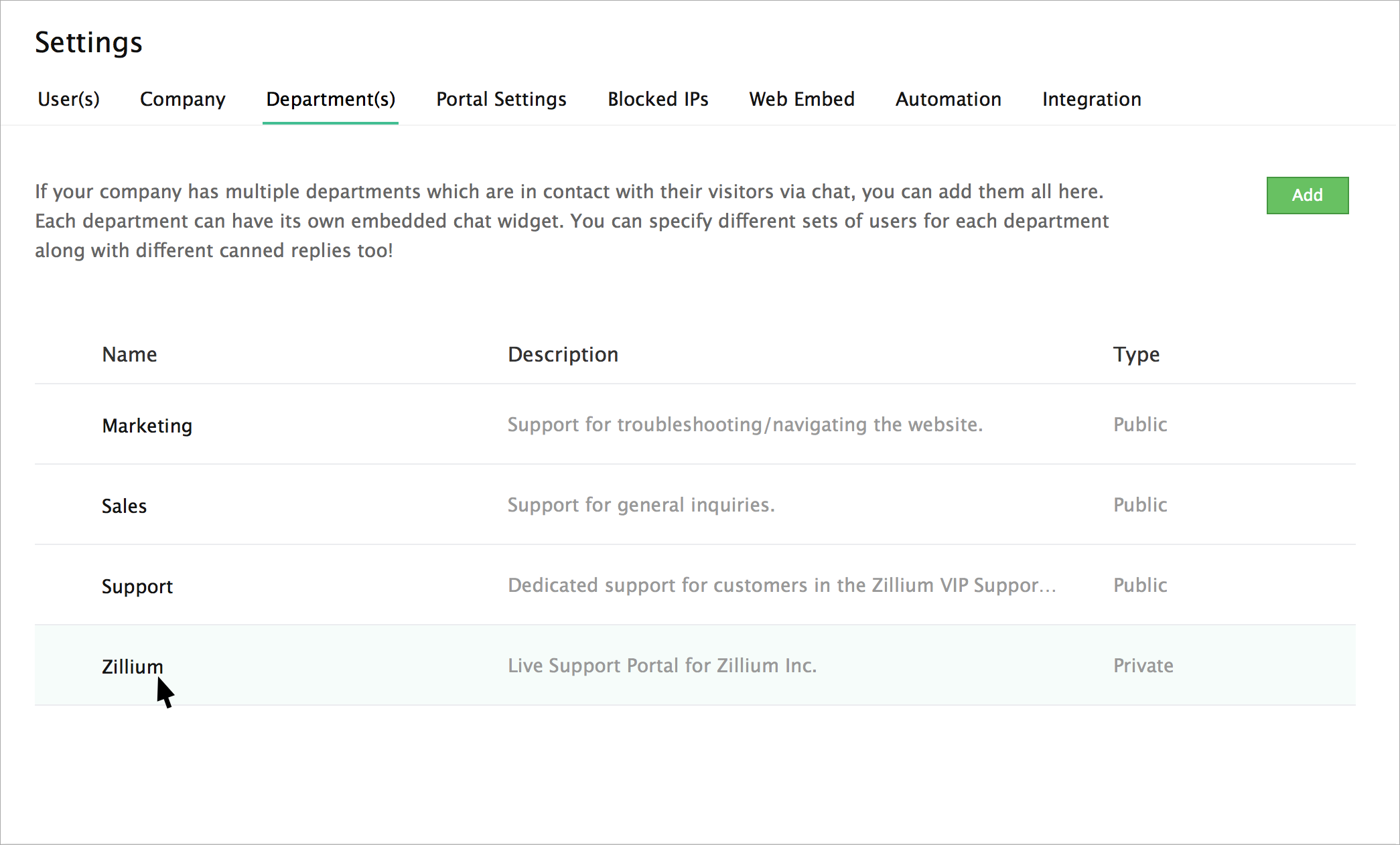Open the User(s) settings tab
Image resolution: width=1400 pixels, height=845 pixels.
tap(68, 99)
